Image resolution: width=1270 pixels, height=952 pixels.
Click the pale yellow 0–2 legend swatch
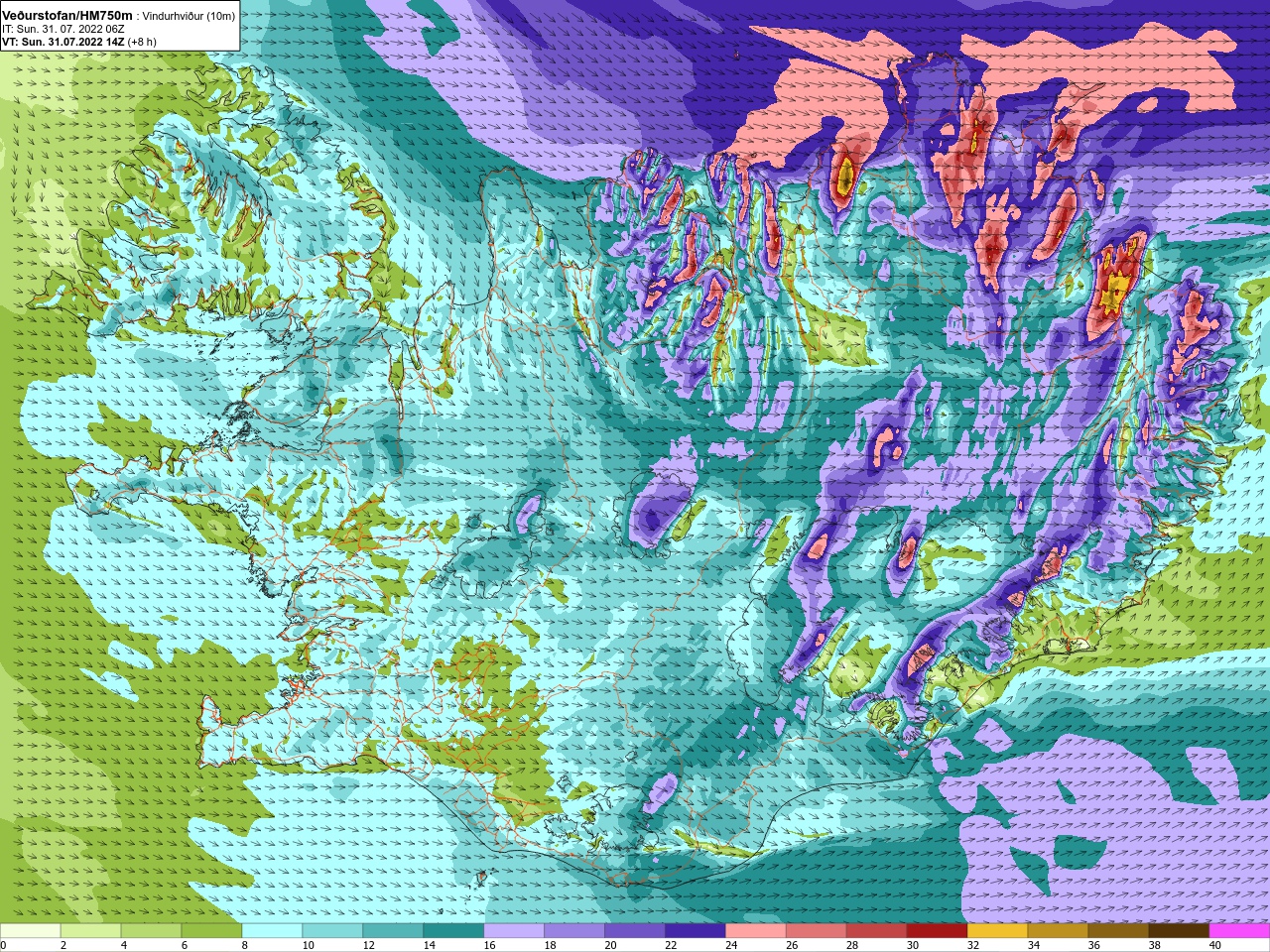pyautogui.click(x=31, y=930)
